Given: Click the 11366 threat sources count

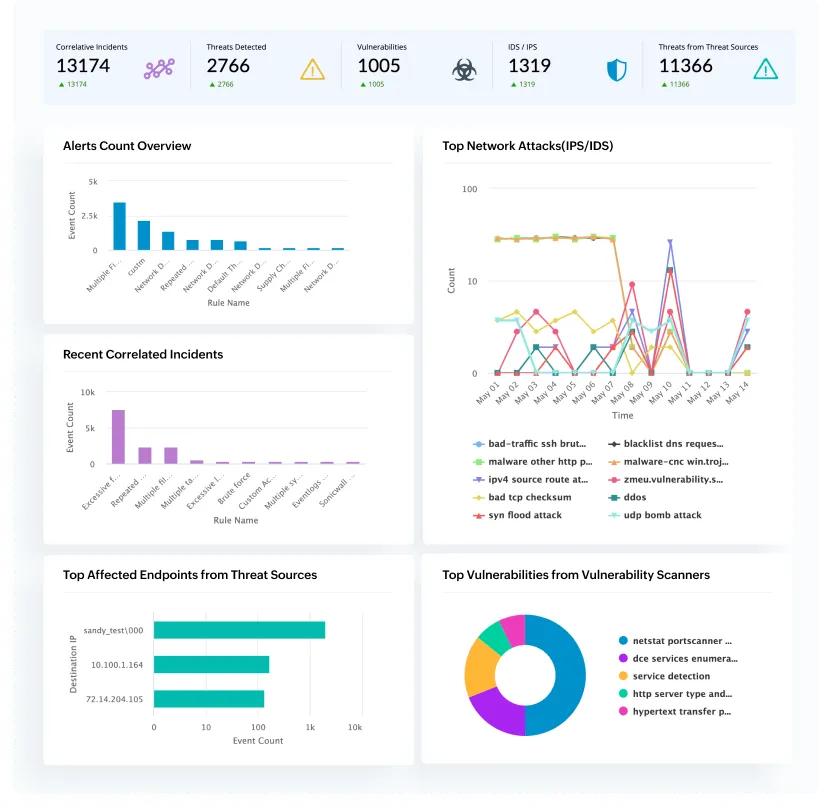Looking at the screenshot, I should 685,66.
